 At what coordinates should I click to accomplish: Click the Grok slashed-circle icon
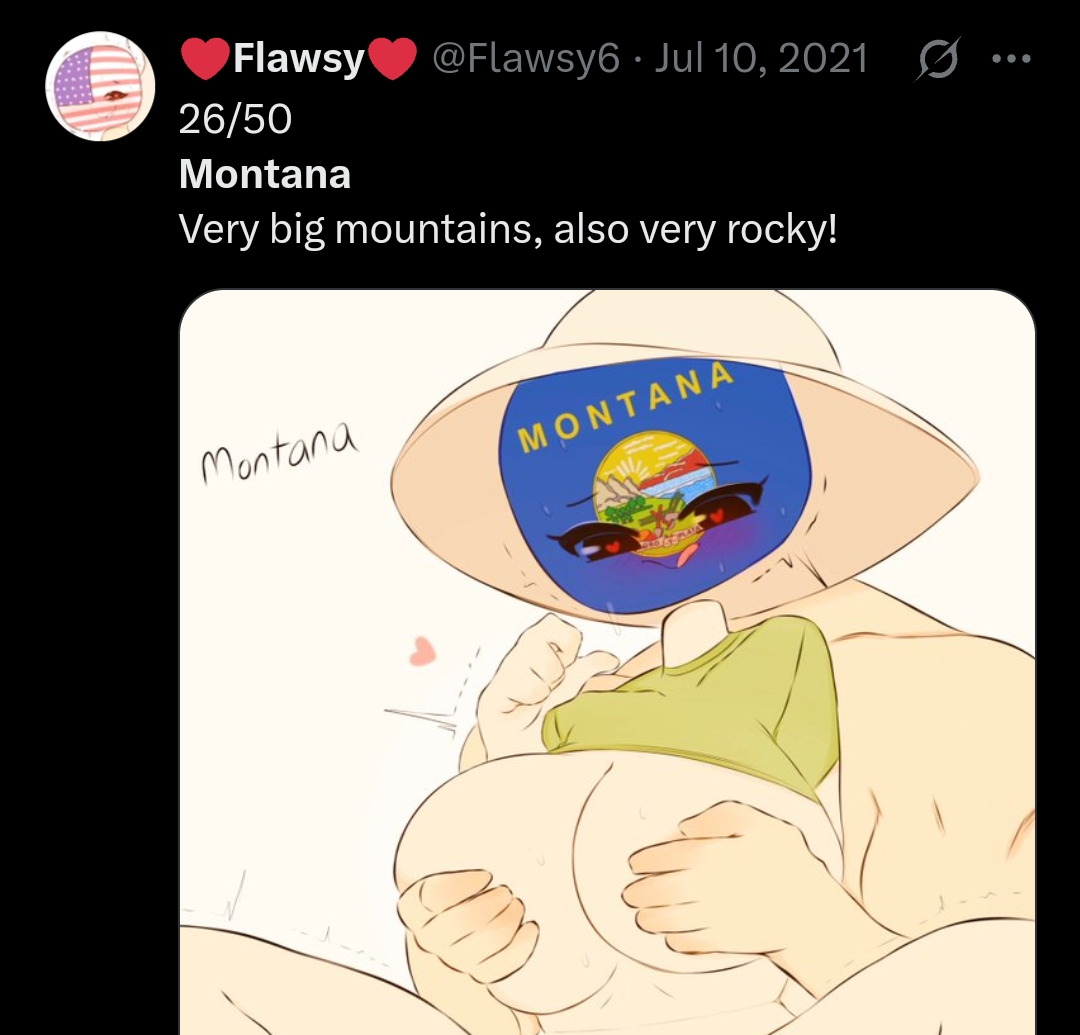[x=937, y=59]
